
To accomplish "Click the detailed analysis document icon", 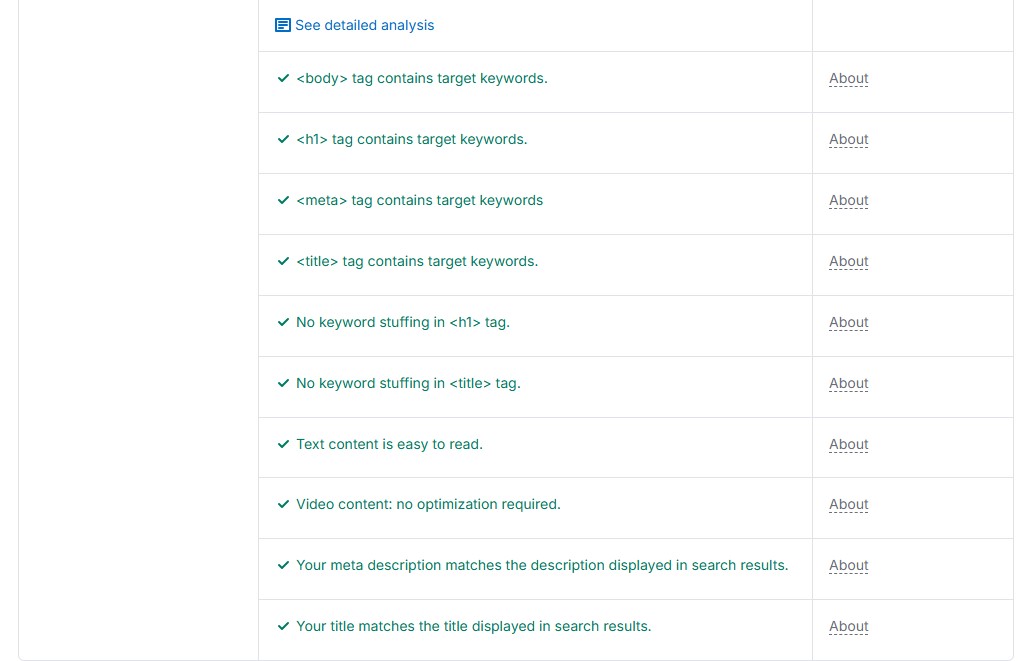I will click(x=283, y=24).
